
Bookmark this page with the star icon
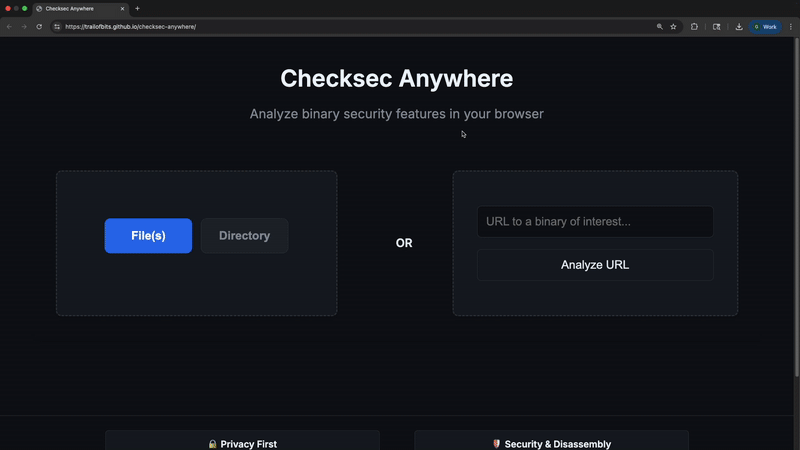674,27
